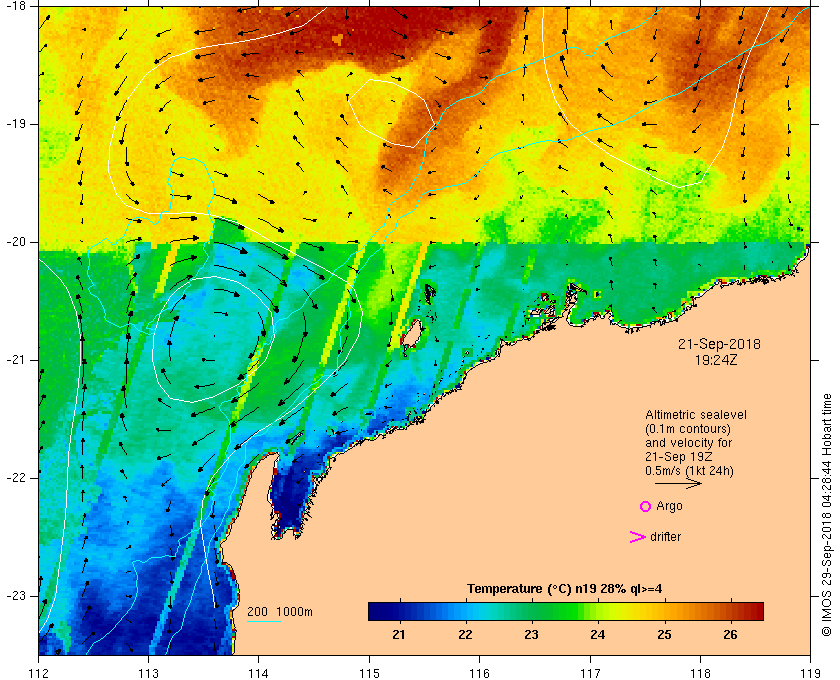840x680 pixels.
Task: Click the cyan bathymetry line legend sample
Action: (264, 622)
